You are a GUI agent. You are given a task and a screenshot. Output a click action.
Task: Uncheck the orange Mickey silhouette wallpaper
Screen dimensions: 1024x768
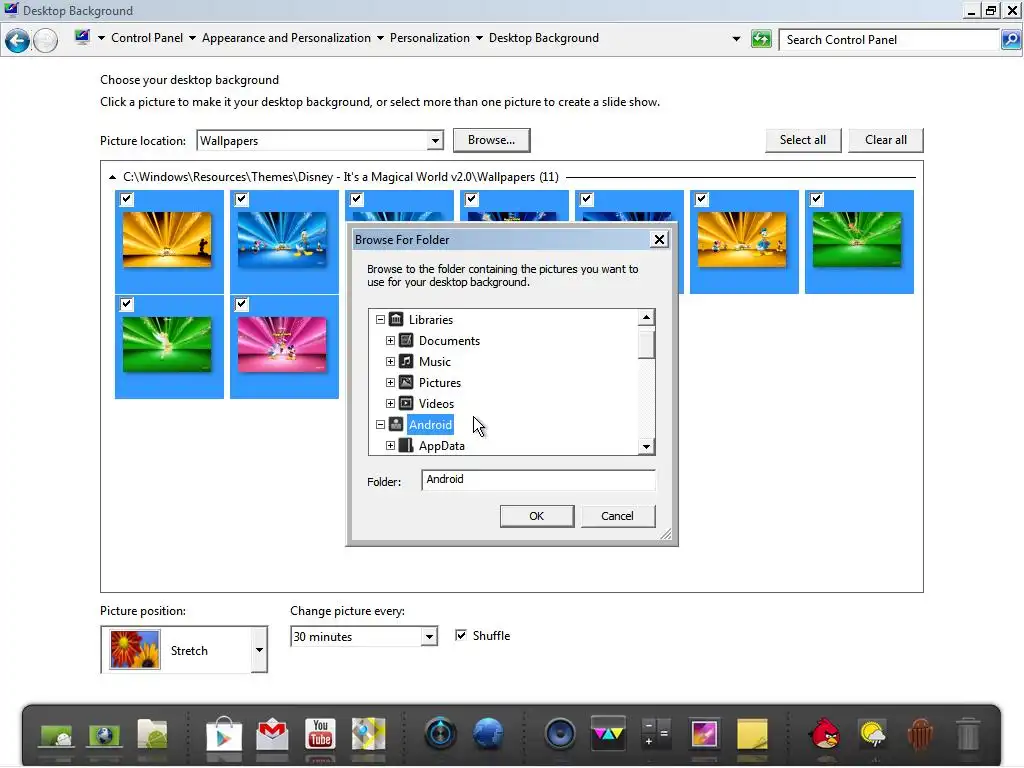click(x=127, y=199)
